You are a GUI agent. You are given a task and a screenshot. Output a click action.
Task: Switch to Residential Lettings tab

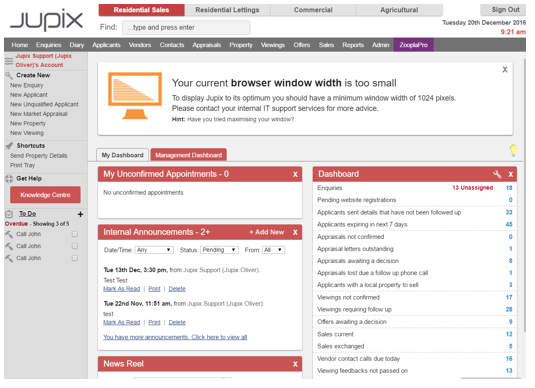pyautogui.click(x=227, y=10)
